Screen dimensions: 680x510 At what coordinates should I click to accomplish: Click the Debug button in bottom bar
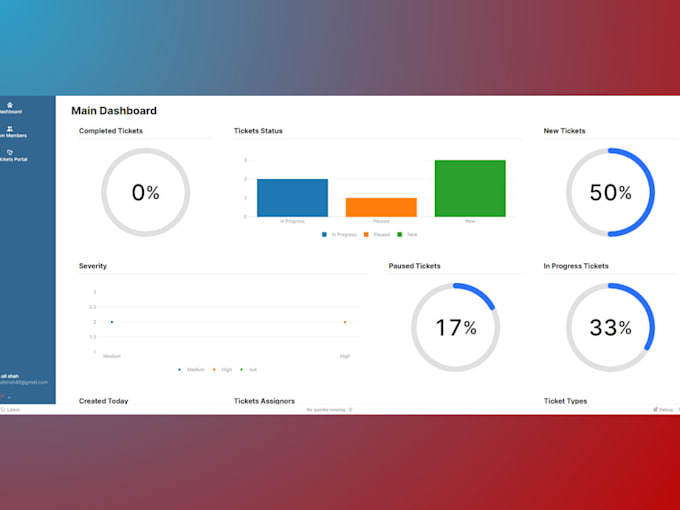point(663,409)
